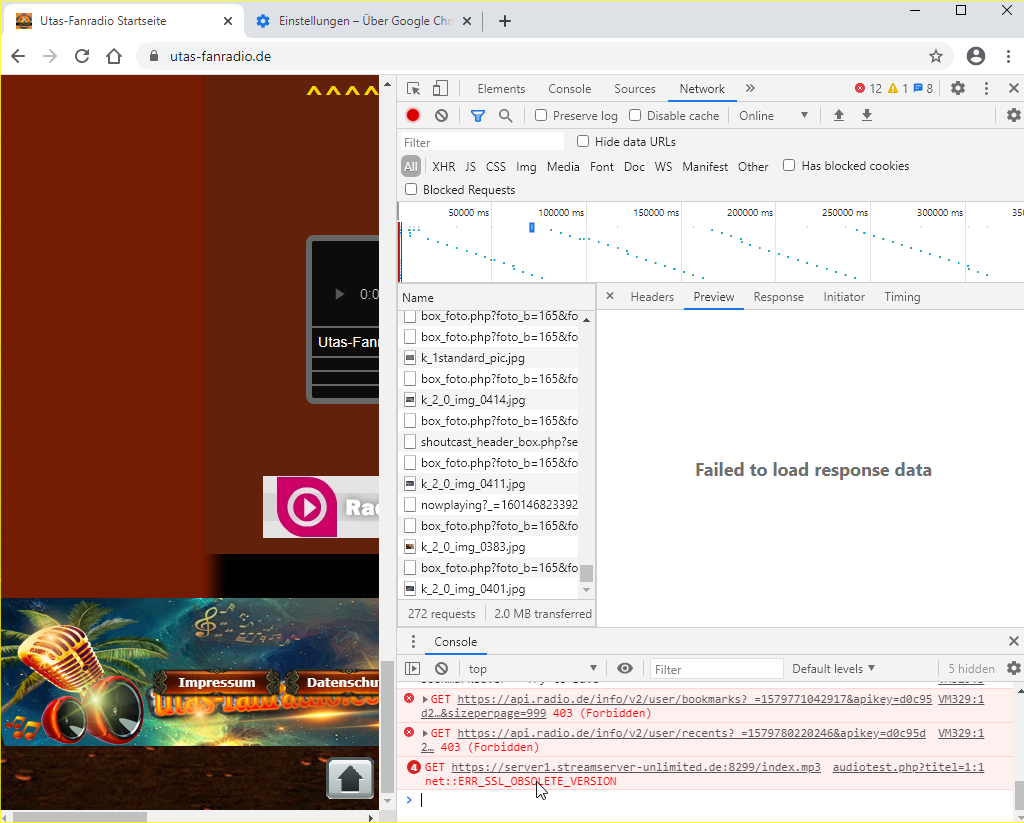Switch to the Sources tab
1024x823 pixels.
point(634,89)
